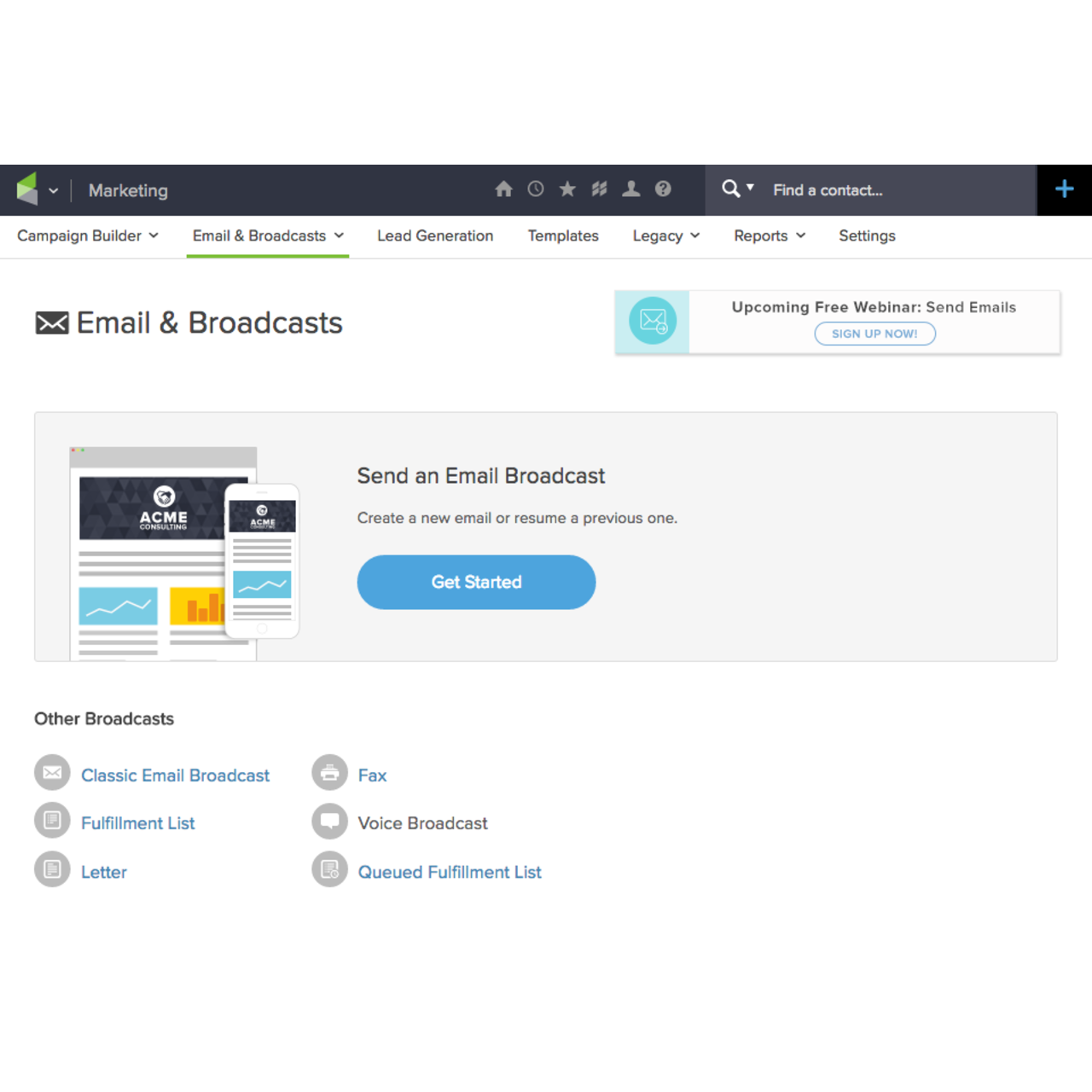Open favorites using the star icon
This screenshot has height=1092, width=1092.
567,189
